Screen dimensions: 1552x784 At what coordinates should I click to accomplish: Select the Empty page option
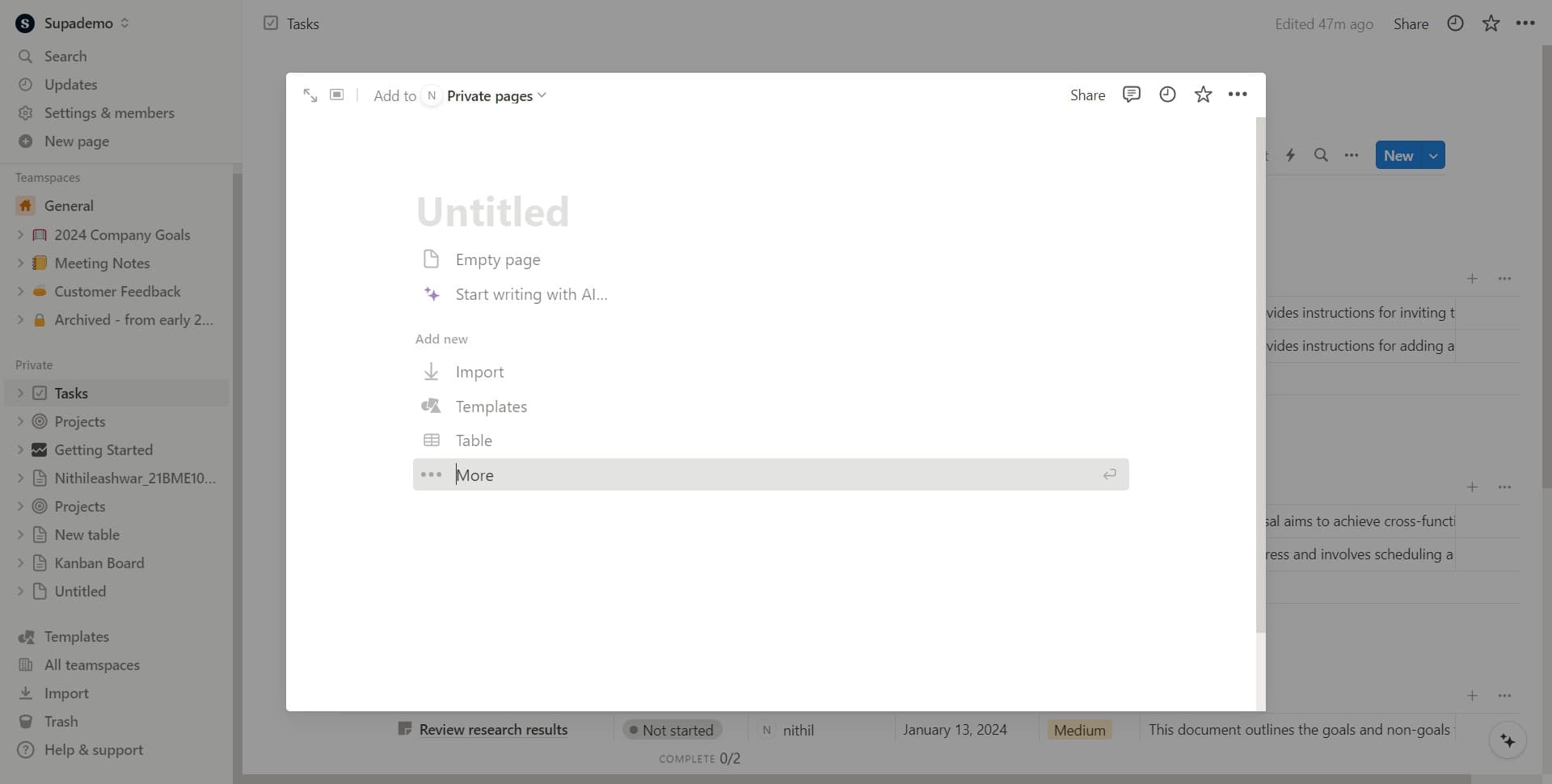497,259
